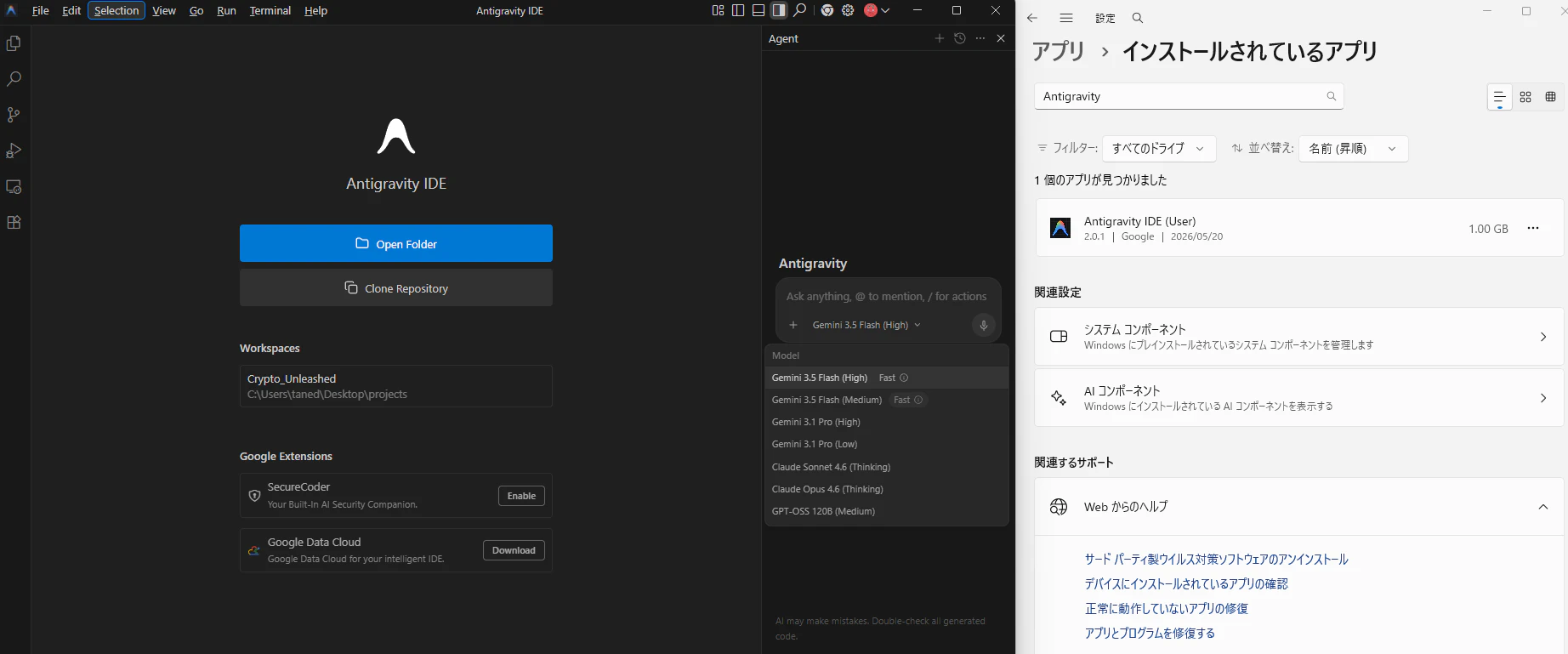Open the AI コンポーネント settings row
The width and height of the screenshot is (1568, 654).
tap(1299, 398)
